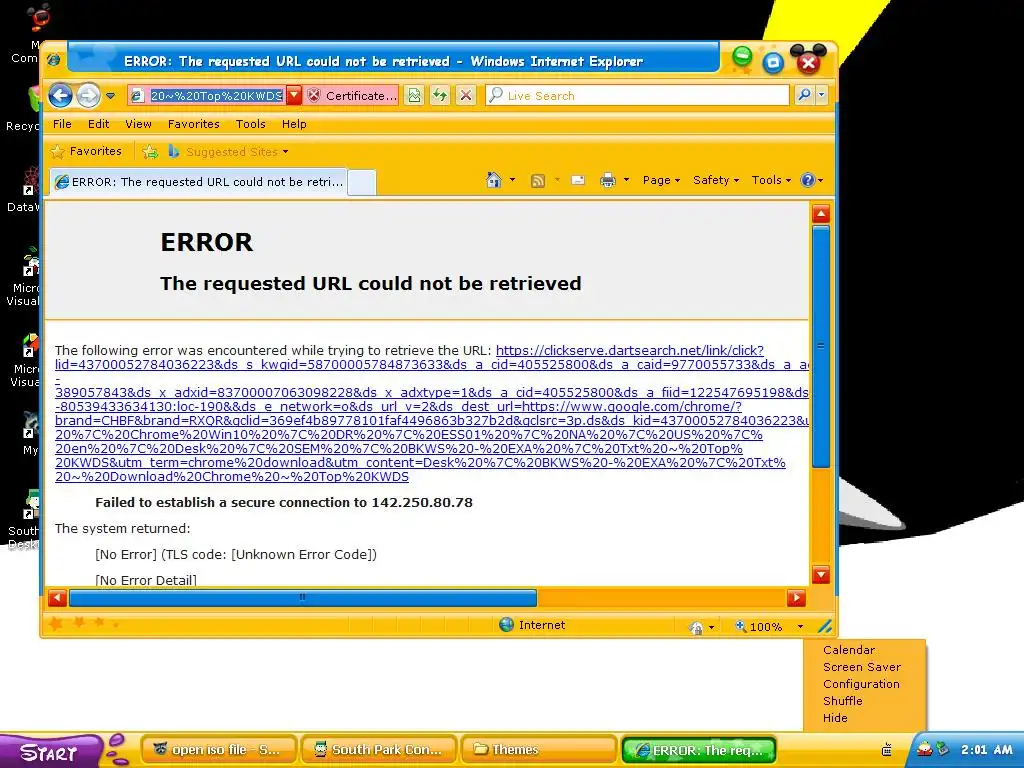
Task: Switch to Themes folder taskbar button
Action: (x=539, y=750)
